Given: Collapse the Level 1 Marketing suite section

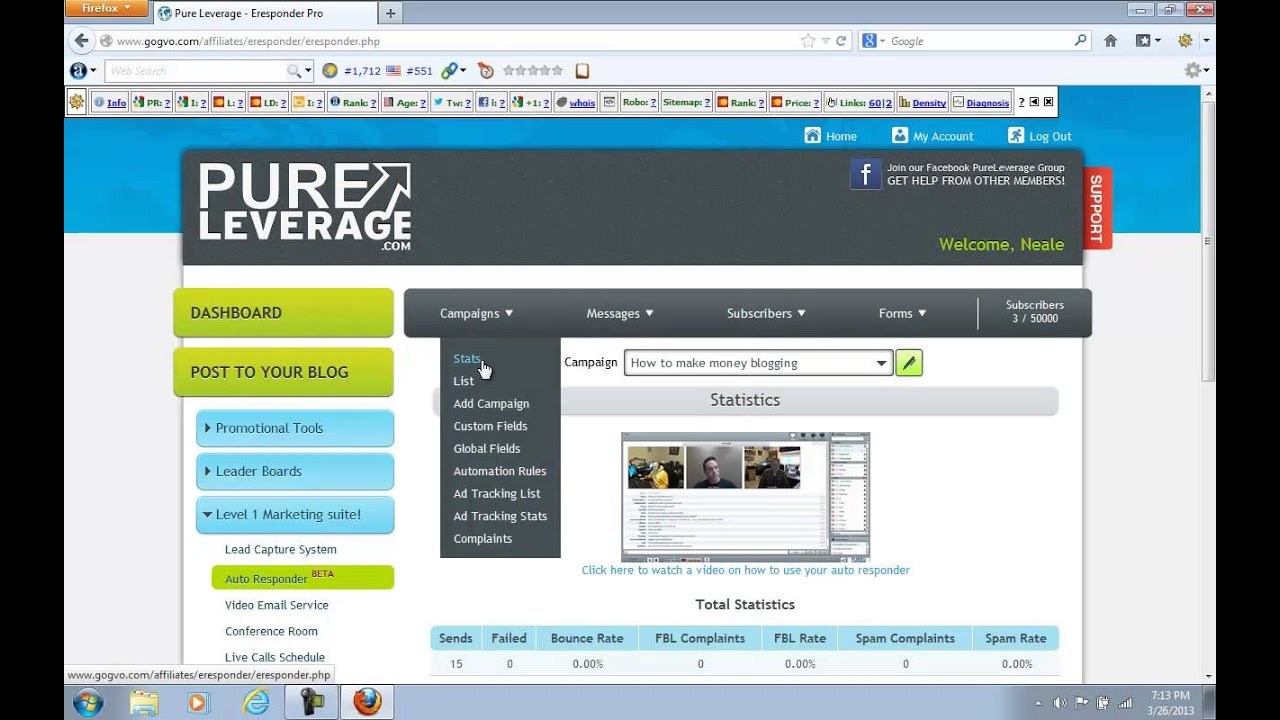Looking at the screenshot, I should click(295, 514).
